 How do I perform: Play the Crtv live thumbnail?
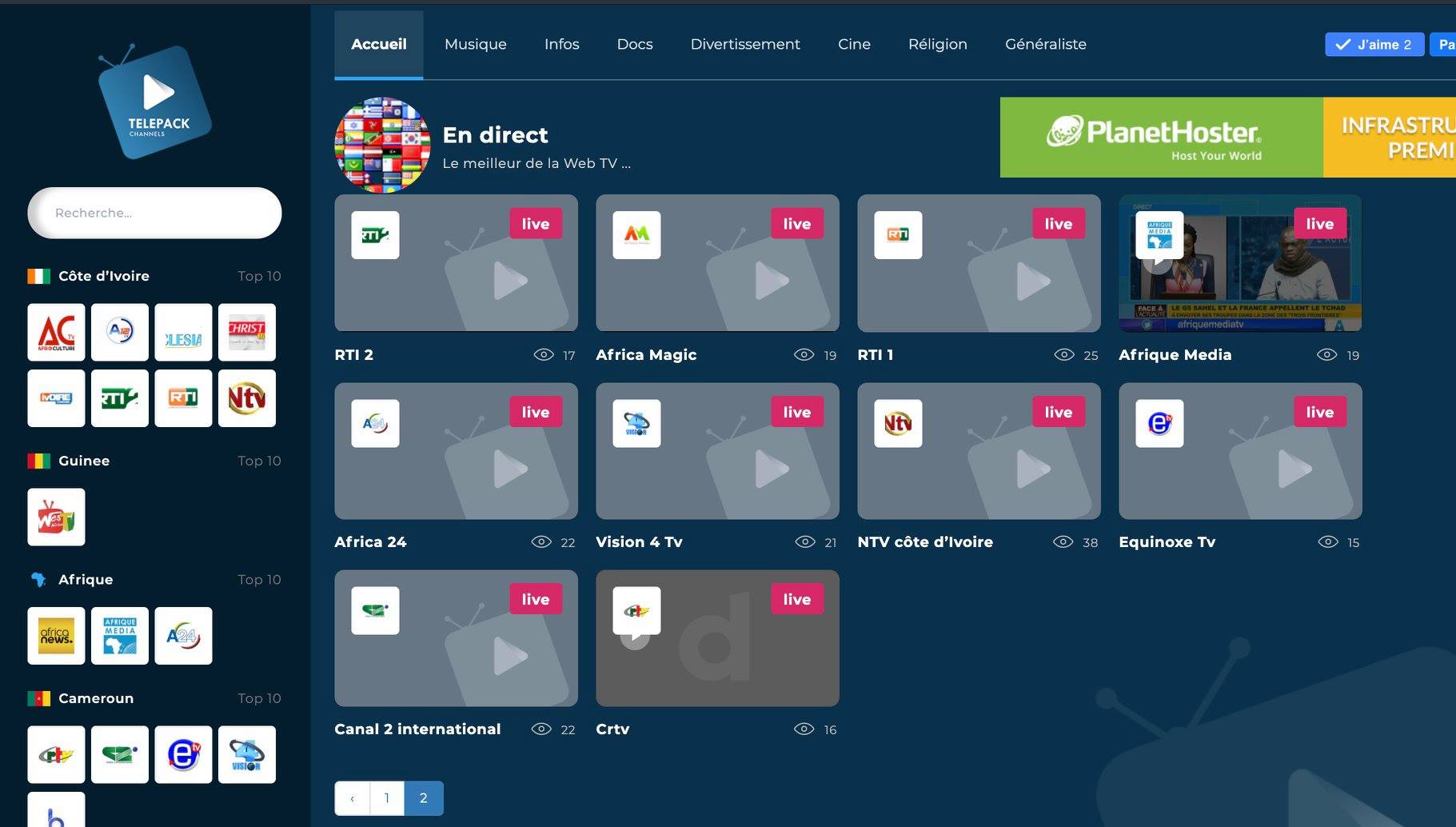717,638
